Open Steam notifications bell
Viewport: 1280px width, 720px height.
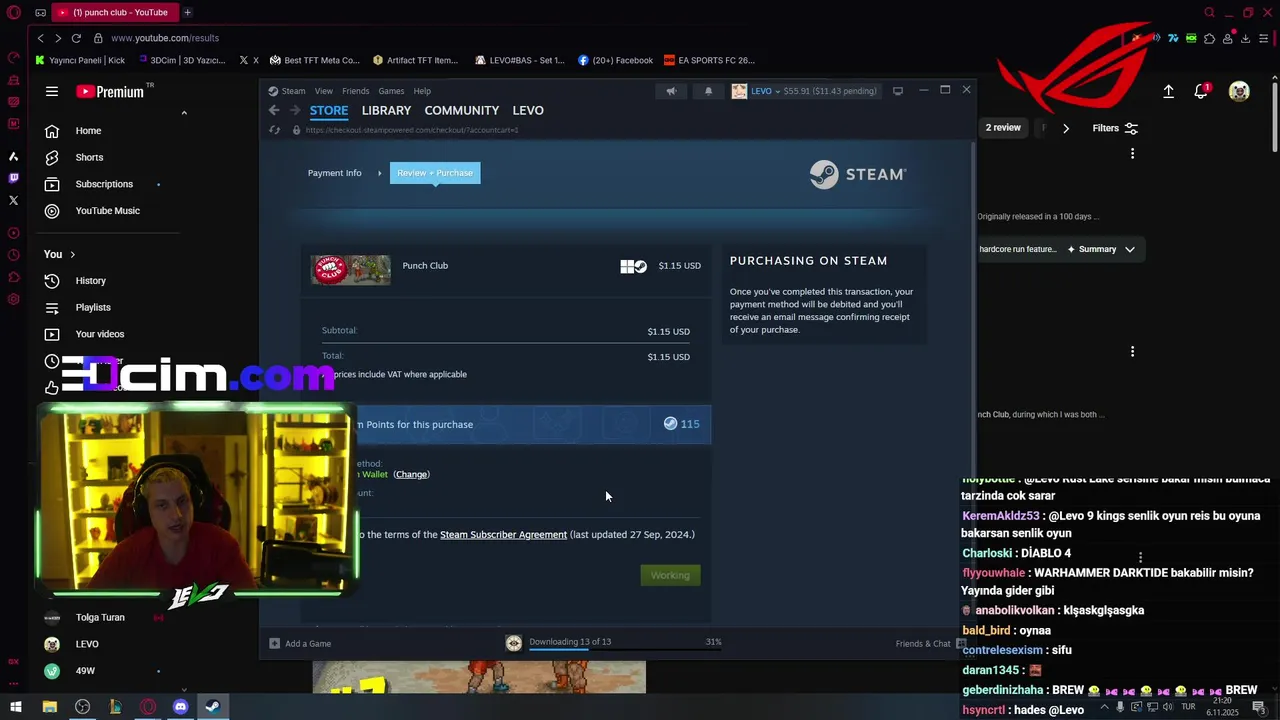tap(708, 91)
